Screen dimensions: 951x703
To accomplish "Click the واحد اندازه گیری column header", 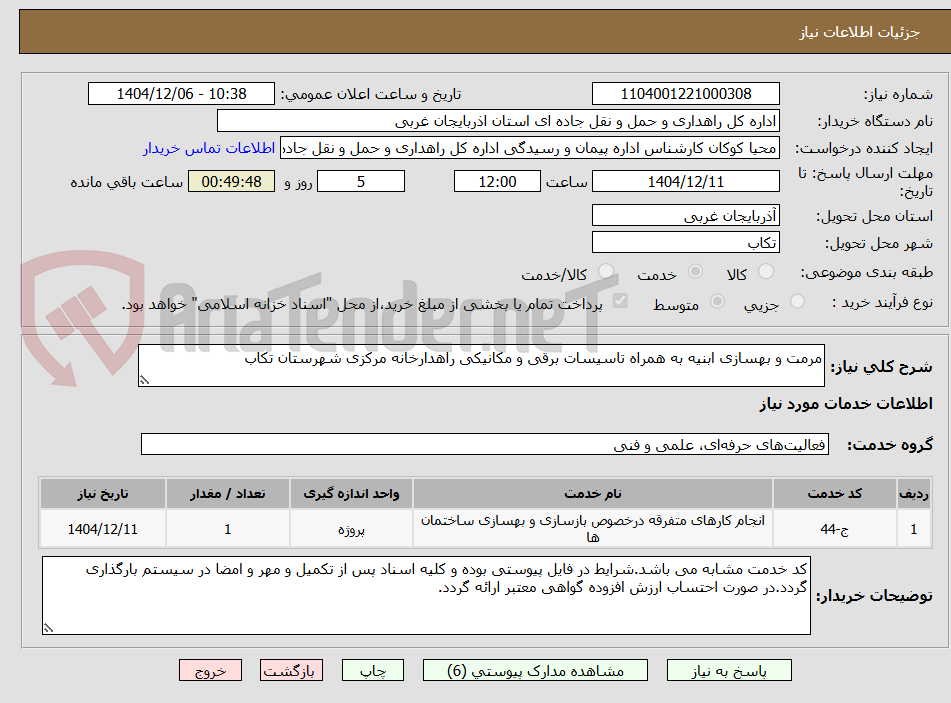I will point(351,494).
